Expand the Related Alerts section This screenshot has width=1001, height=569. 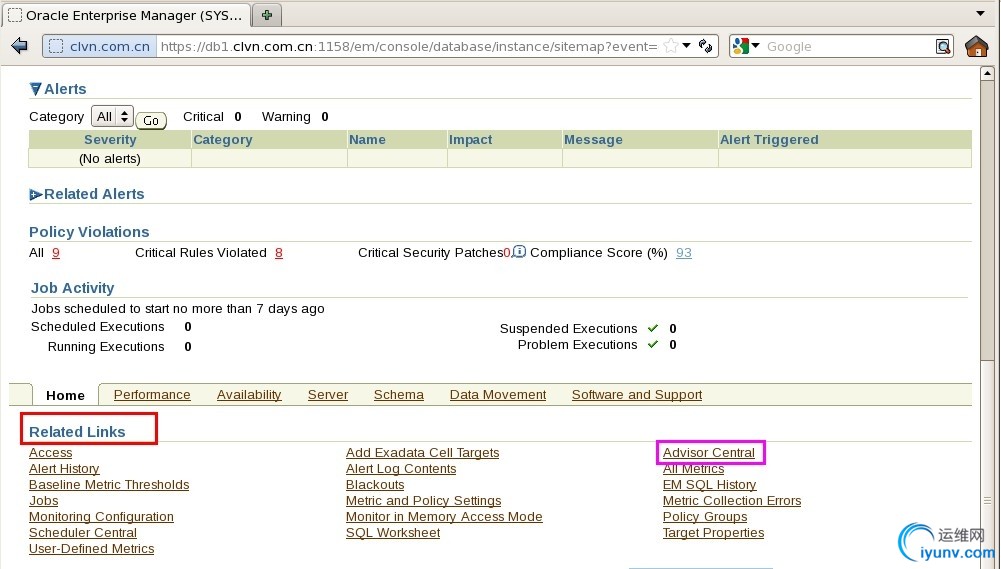pos(36,194)
